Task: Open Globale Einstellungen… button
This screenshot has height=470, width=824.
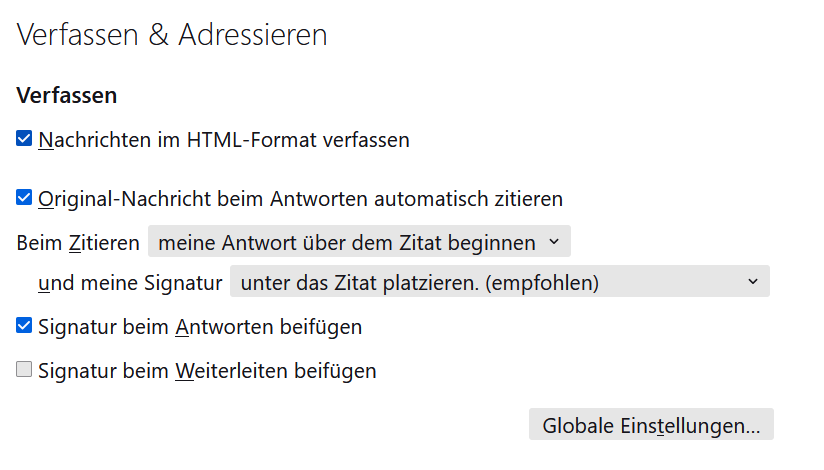Action: pyautogui.click(x=651, y=424)
